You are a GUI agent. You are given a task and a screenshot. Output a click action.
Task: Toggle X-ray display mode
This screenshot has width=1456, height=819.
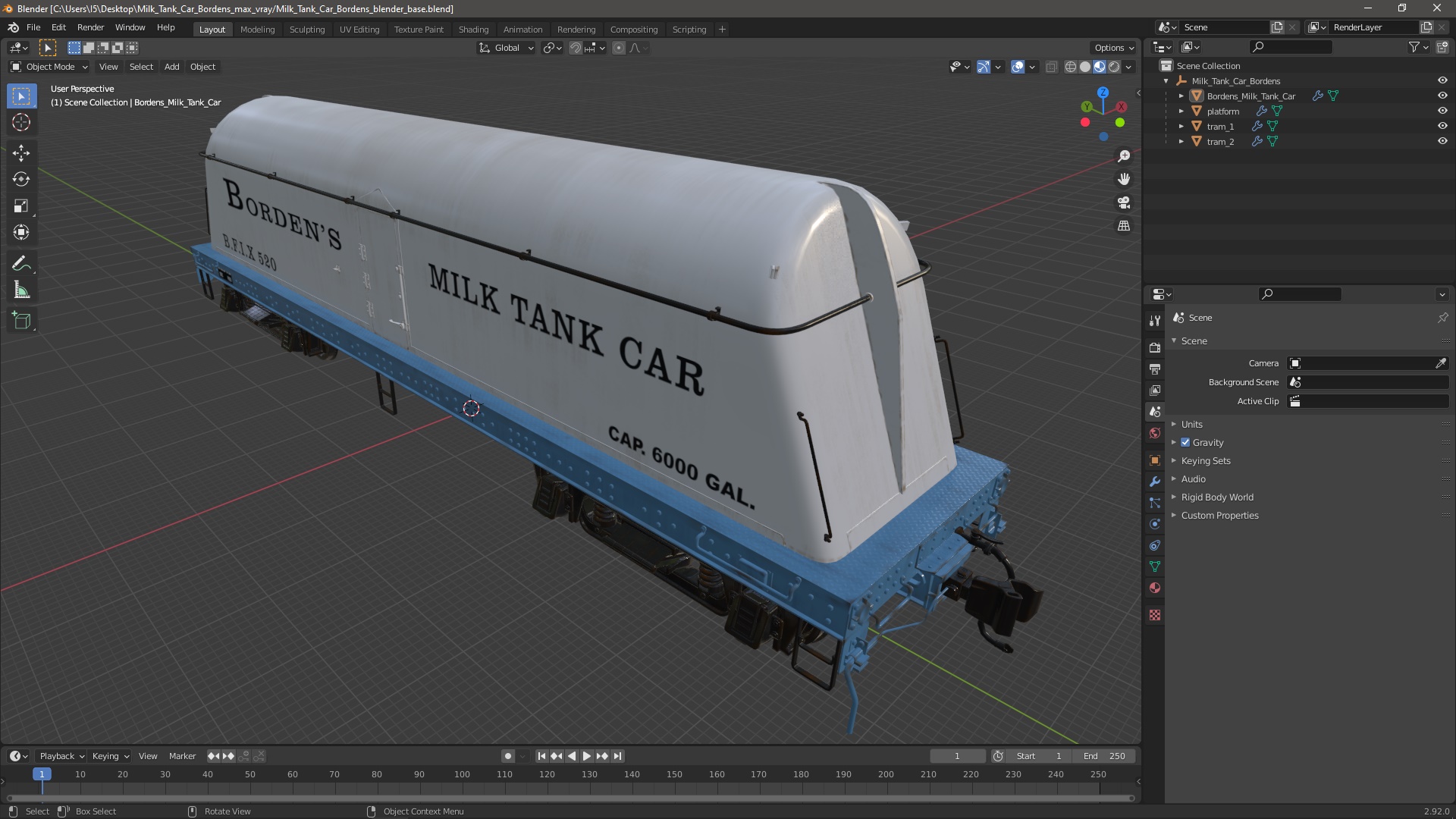coord(1051,67)
